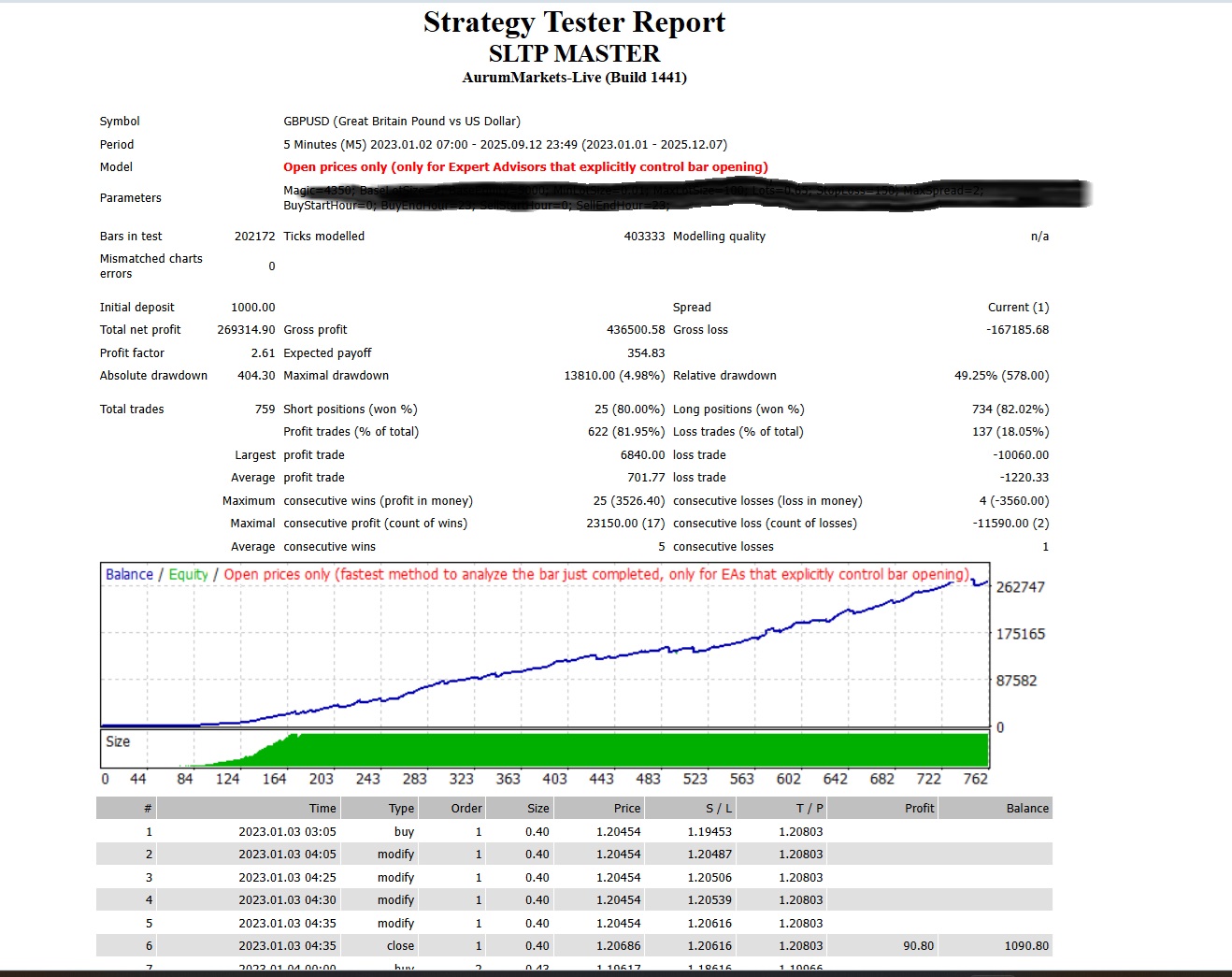Click the Strategy Tester Report title

[574, 22]
